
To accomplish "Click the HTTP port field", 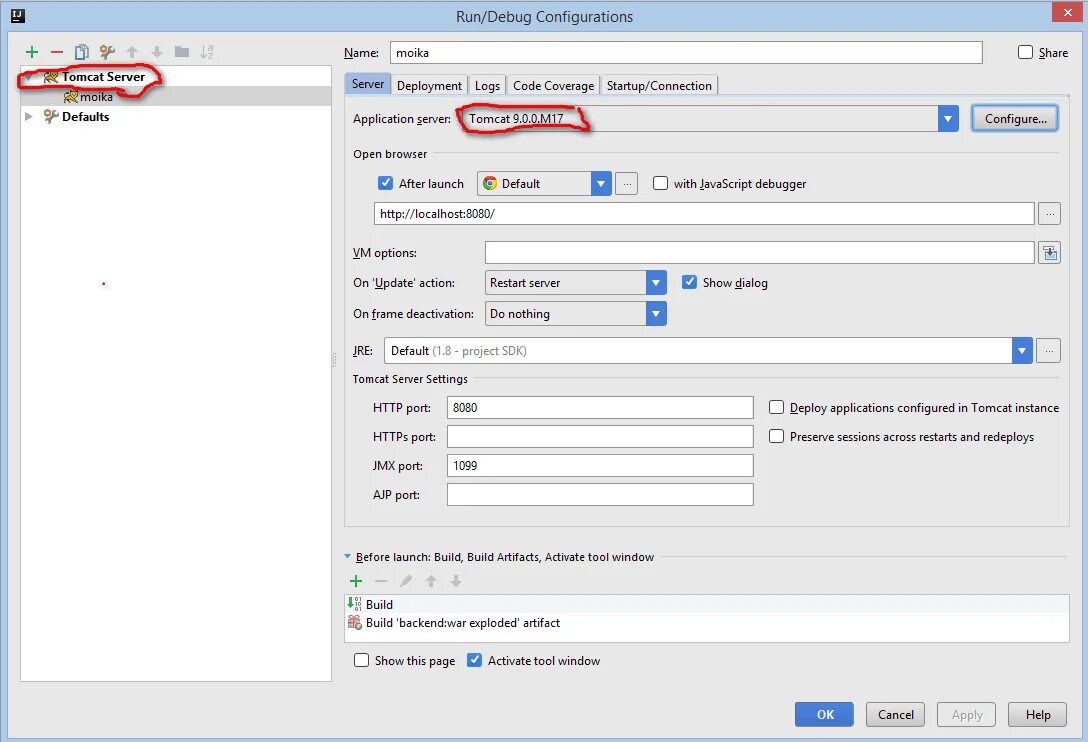I will tap(600, 407).
